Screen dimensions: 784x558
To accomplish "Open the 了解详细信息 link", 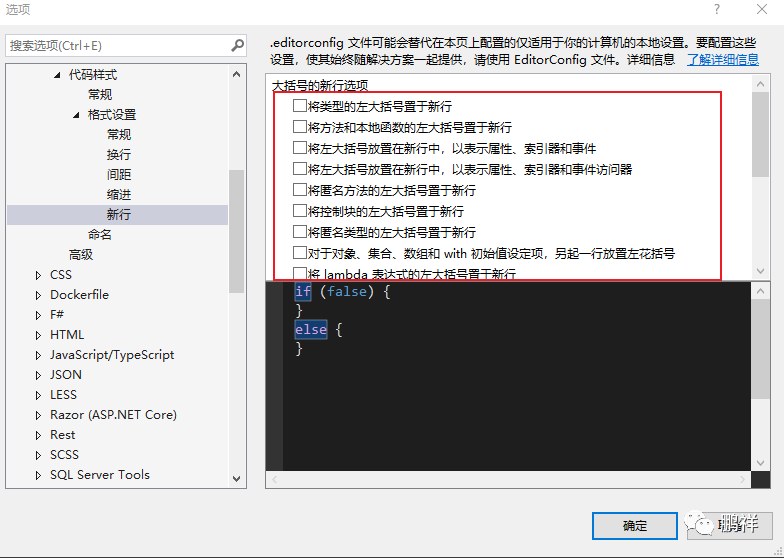I will coord(723,60).
